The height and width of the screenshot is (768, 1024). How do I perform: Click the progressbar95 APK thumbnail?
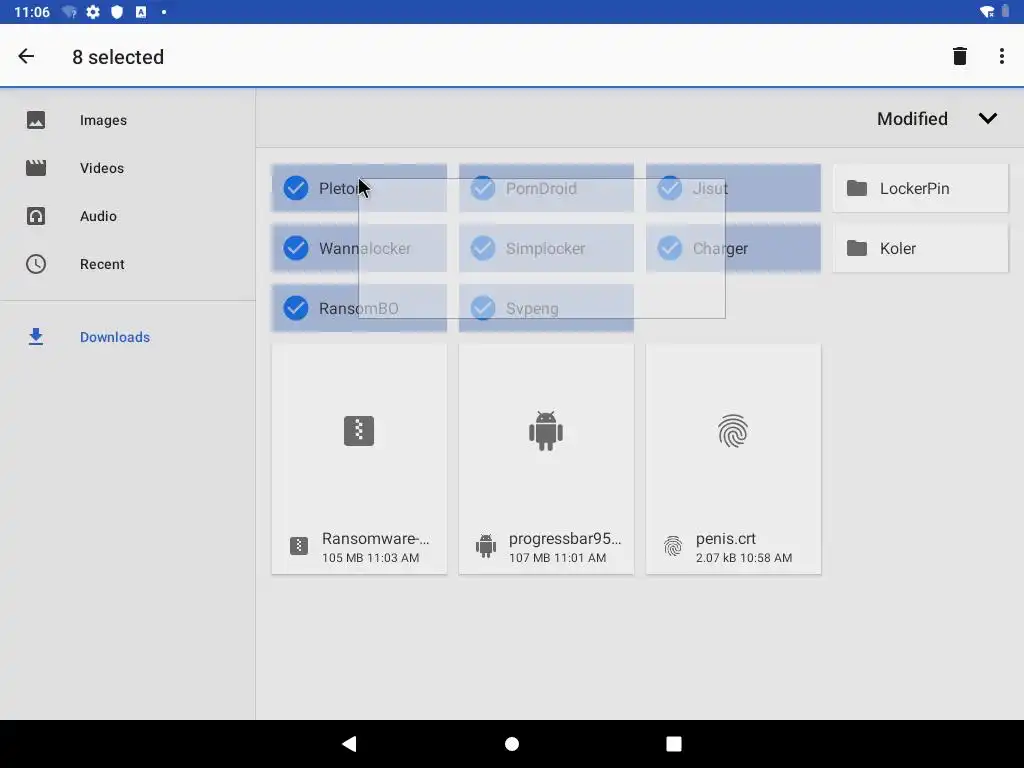point(546,431)
